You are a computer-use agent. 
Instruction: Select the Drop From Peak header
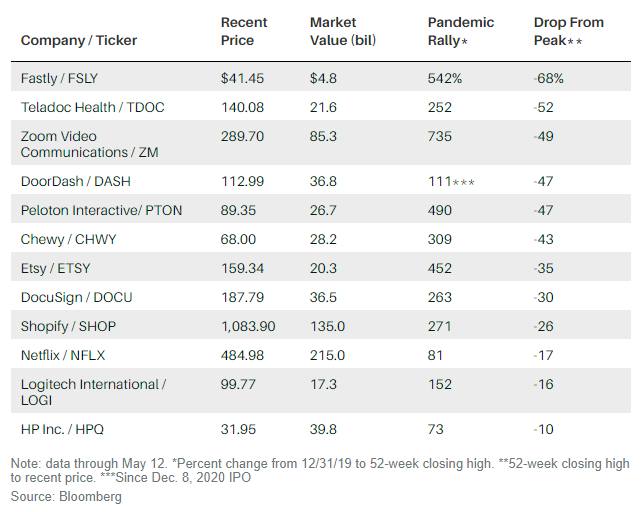click(569, 31)
